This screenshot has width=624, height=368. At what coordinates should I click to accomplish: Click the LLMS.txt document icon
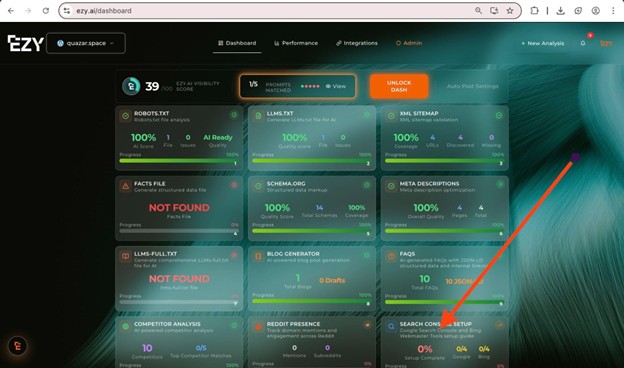[258, 116]
